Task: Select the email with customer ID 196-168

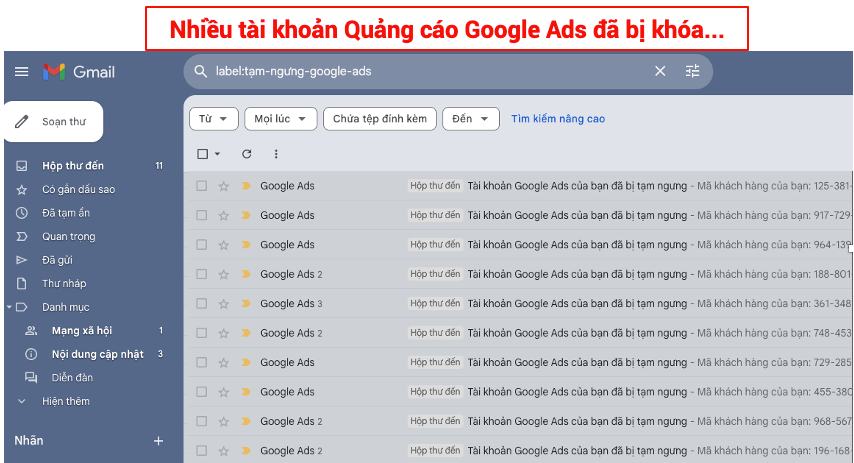Action: click(x=202, y=450)
